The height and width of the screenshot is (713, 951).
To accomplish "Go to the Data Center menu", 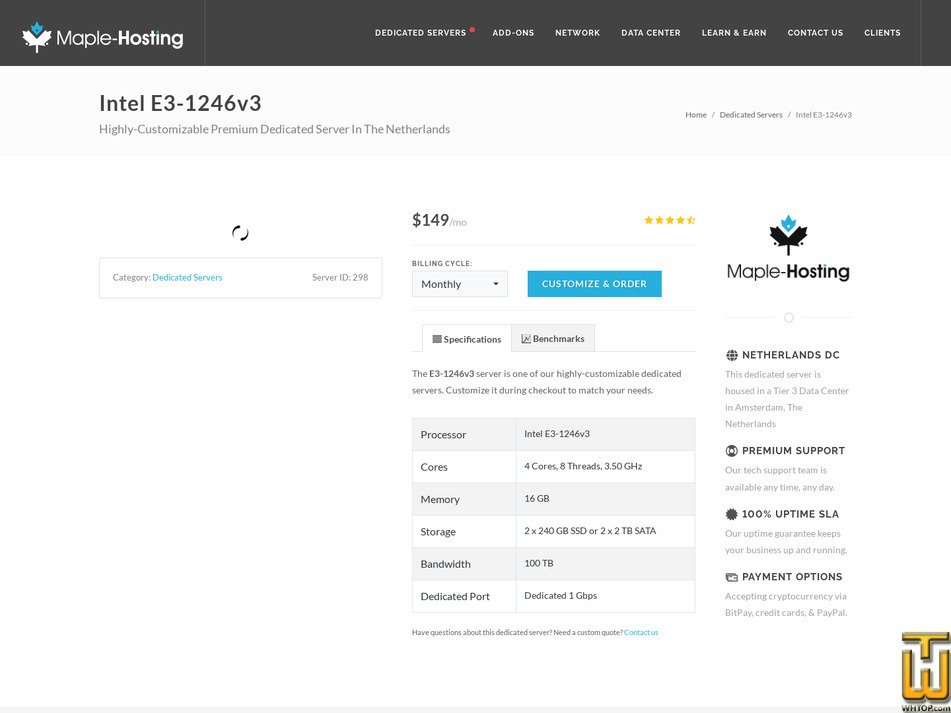I will tap(651, 33).
